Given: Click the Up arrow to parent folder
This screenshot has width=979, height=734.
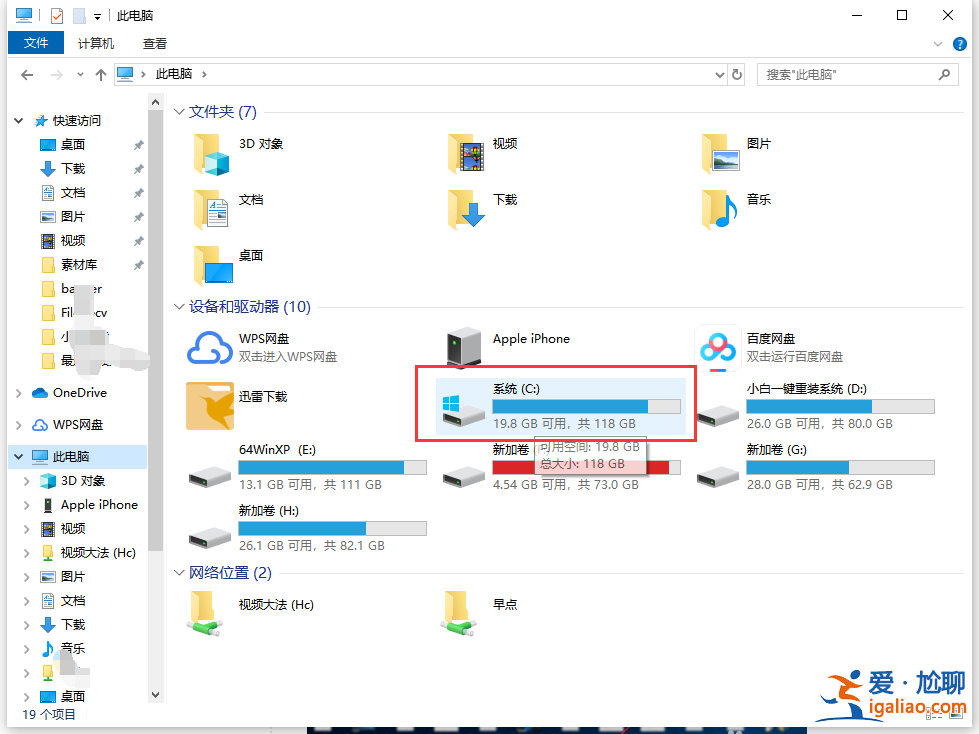Looking at the screenshot, I should click(x=101, y=73).
